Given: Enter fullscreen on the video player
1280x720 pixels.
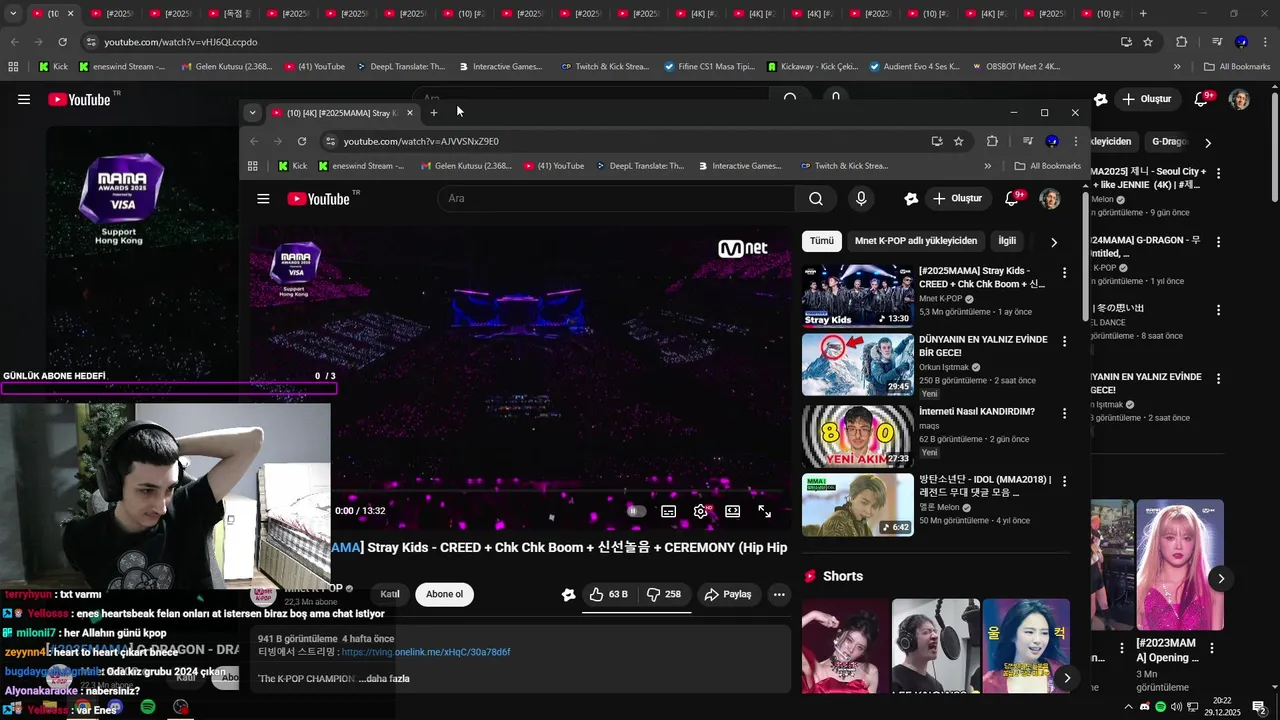Looking at the screenshot, I should coord(764,511).
